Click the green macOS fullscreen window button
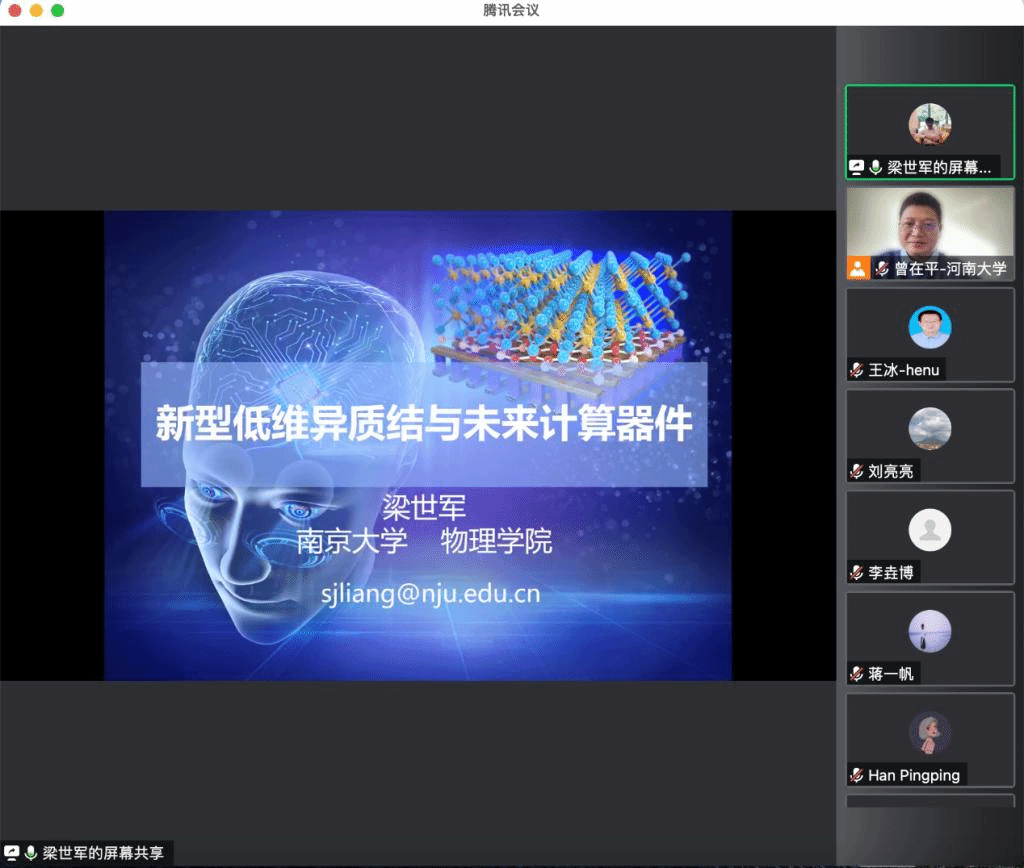The height and width of the screenshot is (868, 1024). click(x=57, y=10)
